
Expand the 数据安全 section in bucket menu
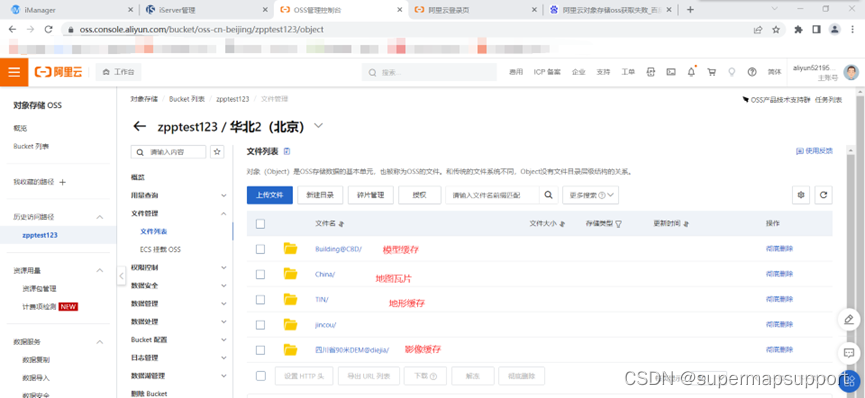223,286
